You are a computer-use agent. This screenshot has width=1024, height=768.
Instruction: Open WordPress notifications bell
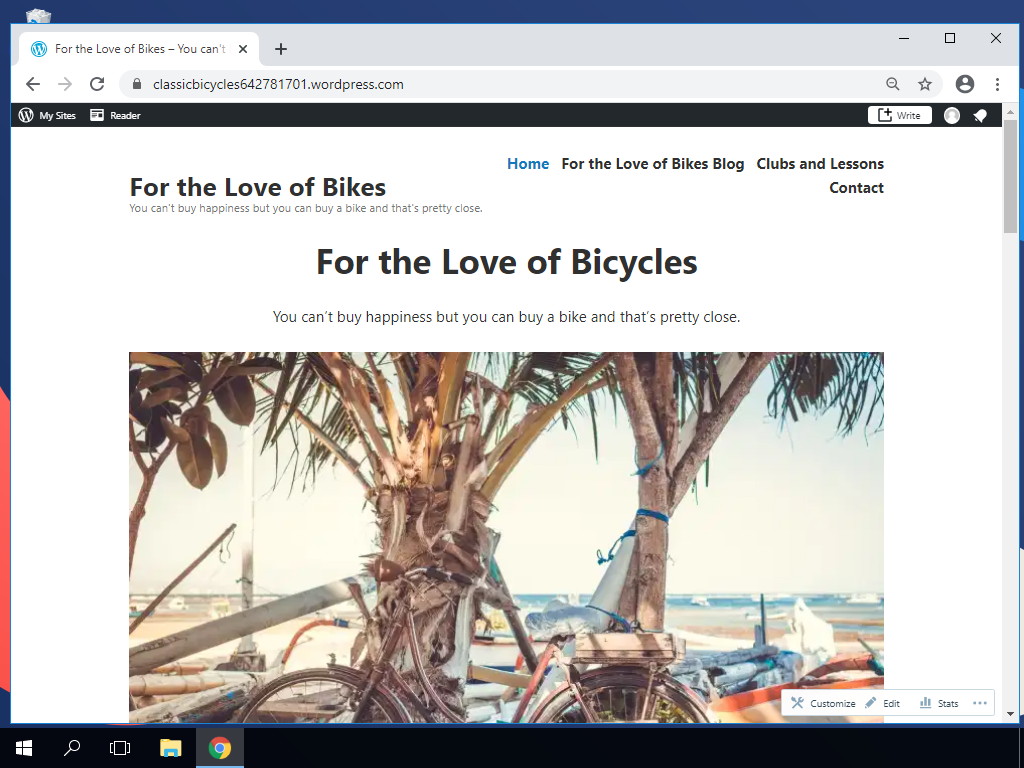(980, 116)
